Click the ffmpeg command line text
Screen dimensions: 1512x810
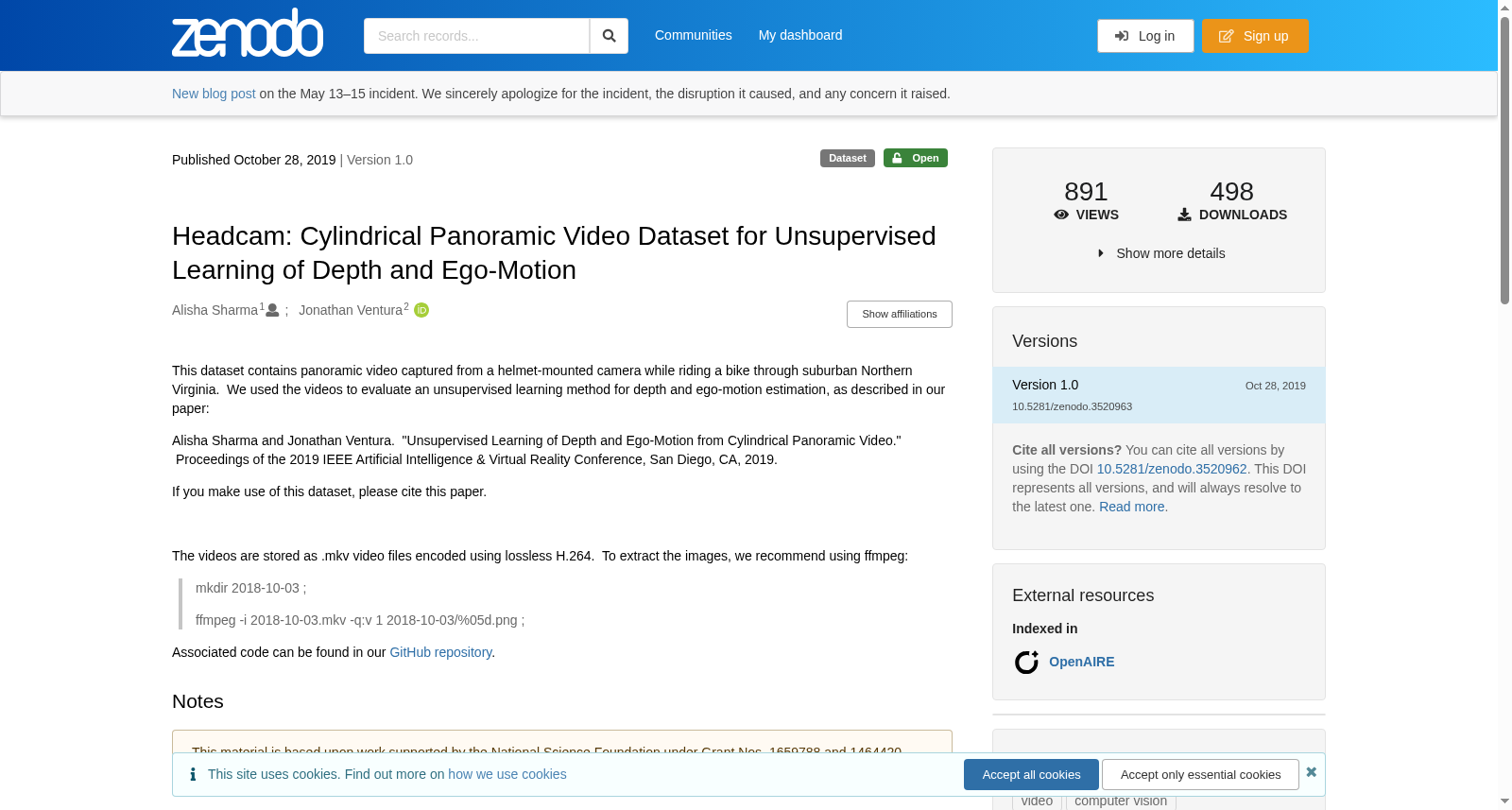tap(360, 620)
